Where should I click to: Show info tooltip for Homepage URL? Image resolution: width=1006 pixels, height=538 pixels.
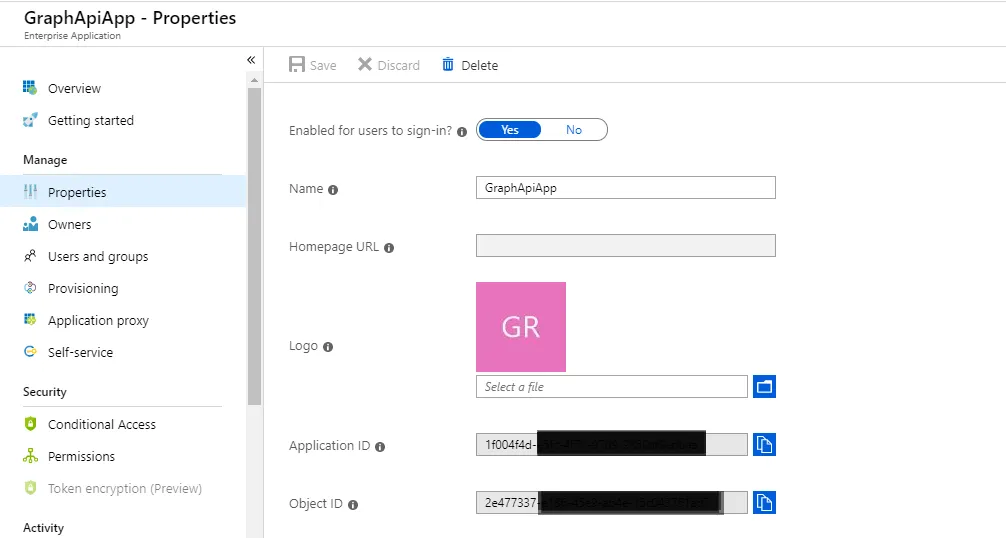tap(389, 248)
